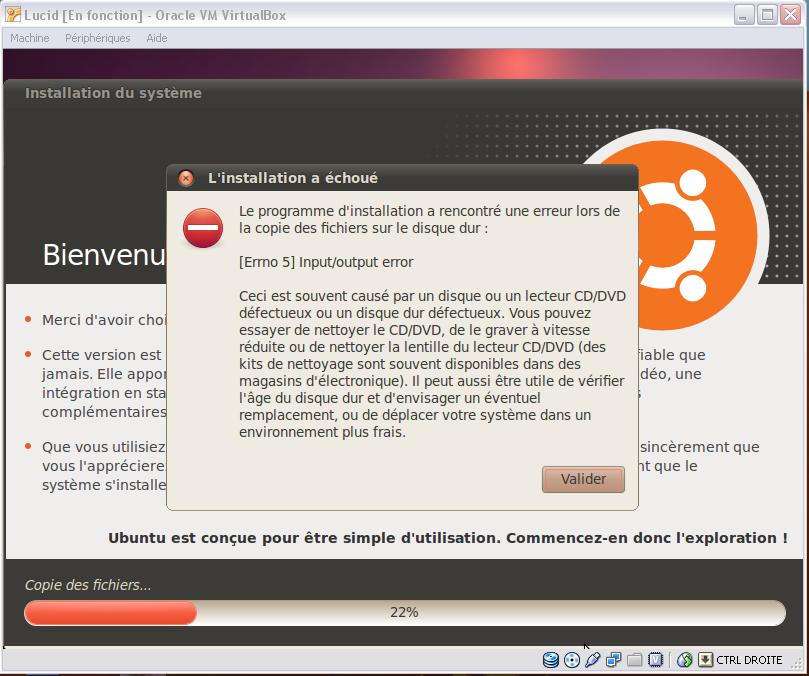
Task: Open the Périphériques menu
Action: 98,38
